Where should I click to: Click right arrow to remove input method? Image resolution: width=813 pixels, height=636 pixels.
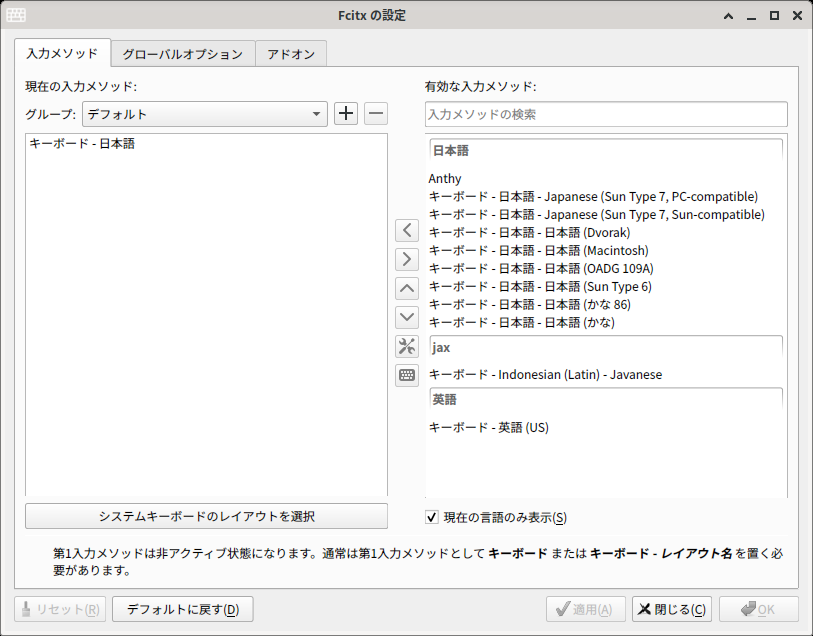click(407, 259)
